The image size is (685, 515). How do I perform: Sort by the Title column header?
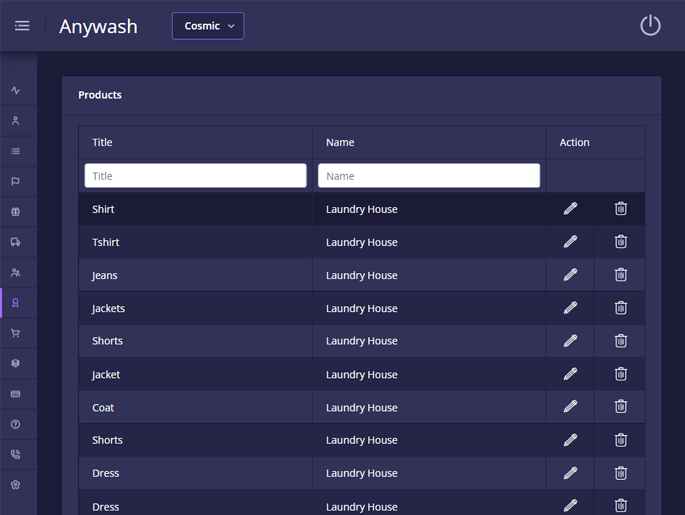click(x=102, y=142)
